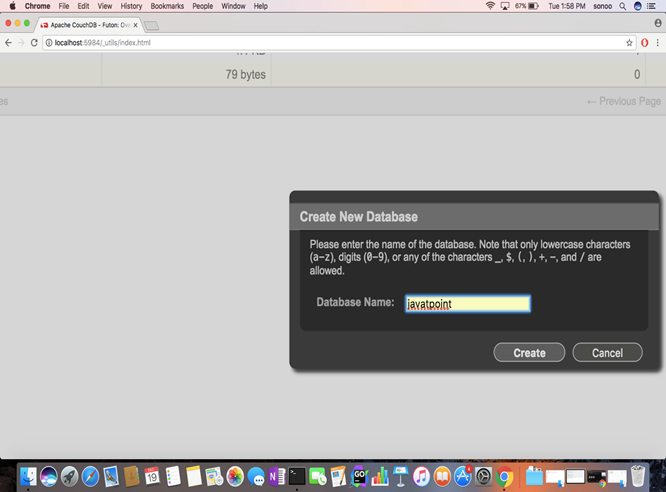Viewport: 666px width, 492px height.
Task: Click the browser forward arrow
Action: (21, 42)
